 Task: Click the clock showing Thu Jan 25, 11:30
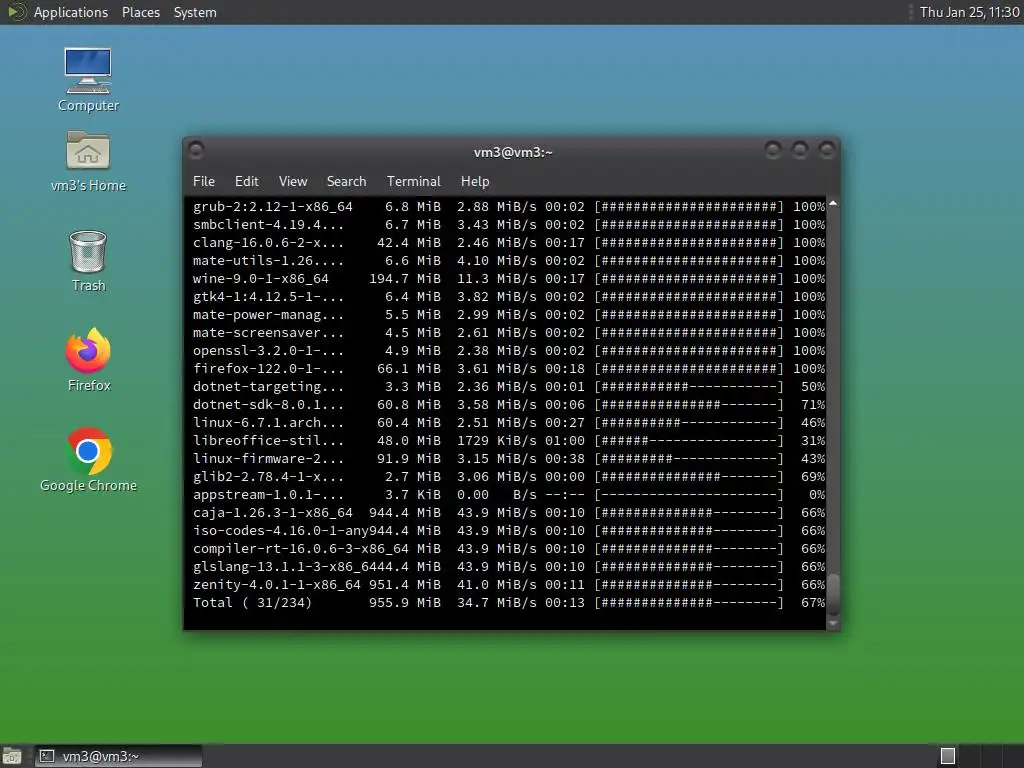click(x=969, y=12)
